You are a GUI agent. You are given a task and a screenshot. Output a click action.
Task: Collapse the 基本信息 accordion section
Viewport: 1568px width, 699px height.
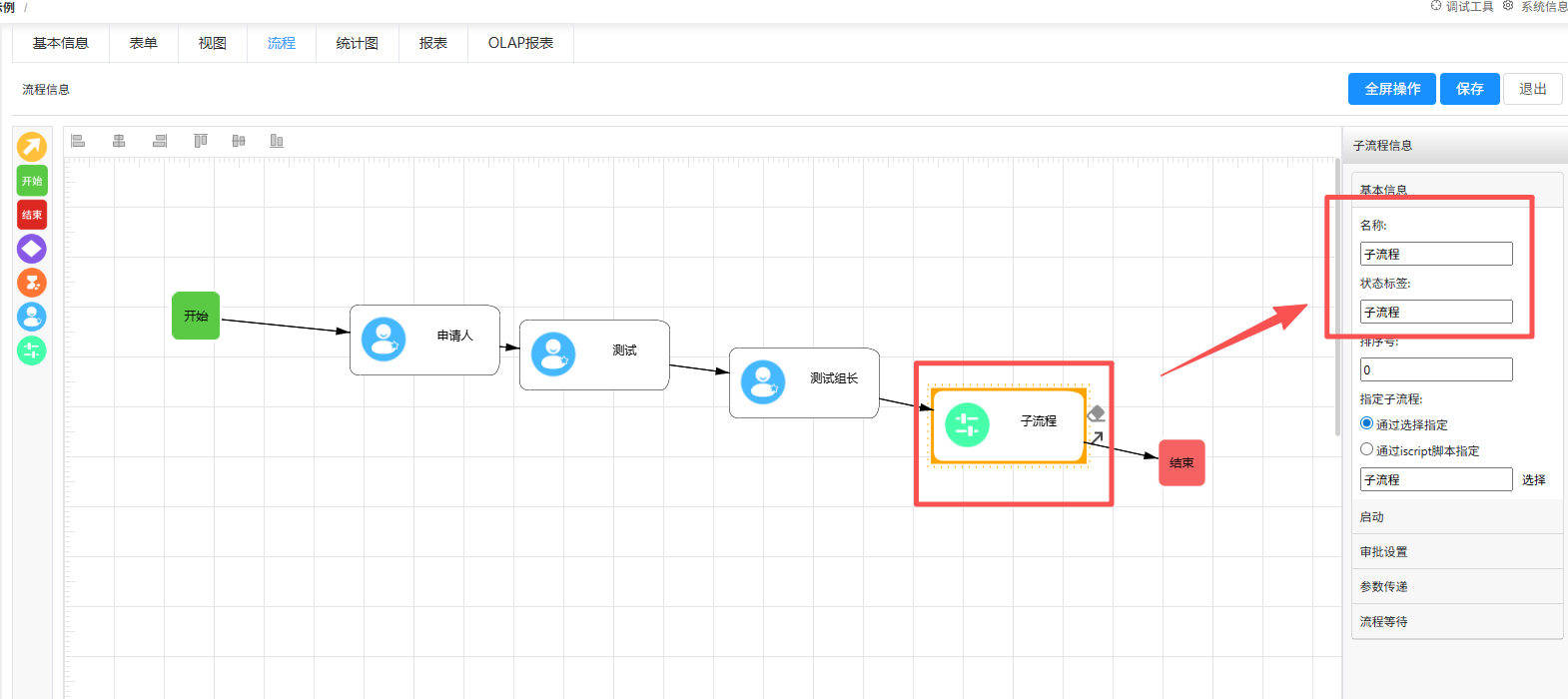tap(1457, 190)
